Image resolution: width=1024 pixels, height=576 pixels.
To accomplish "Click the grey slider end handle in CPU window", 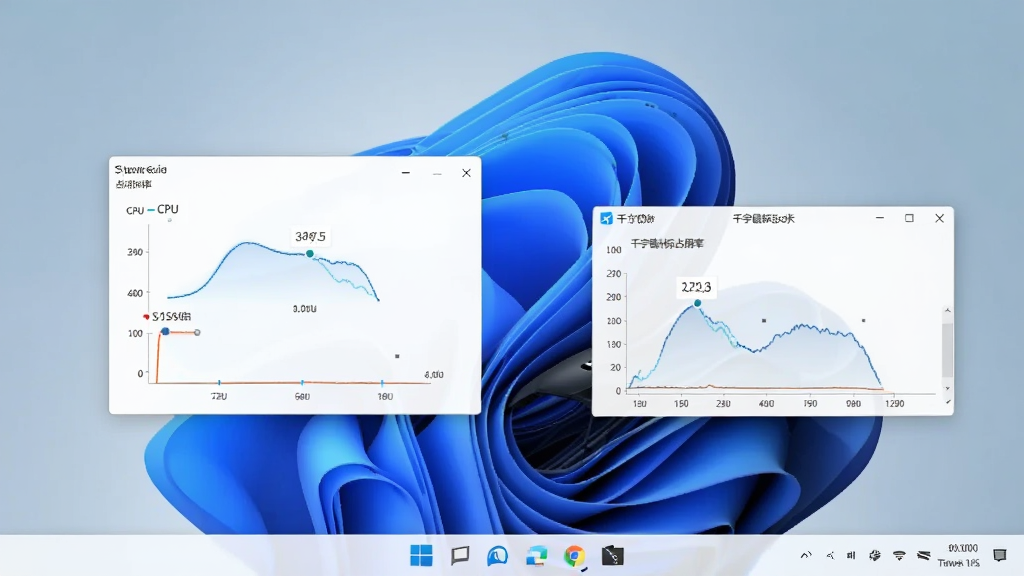I will pos(197,332).
